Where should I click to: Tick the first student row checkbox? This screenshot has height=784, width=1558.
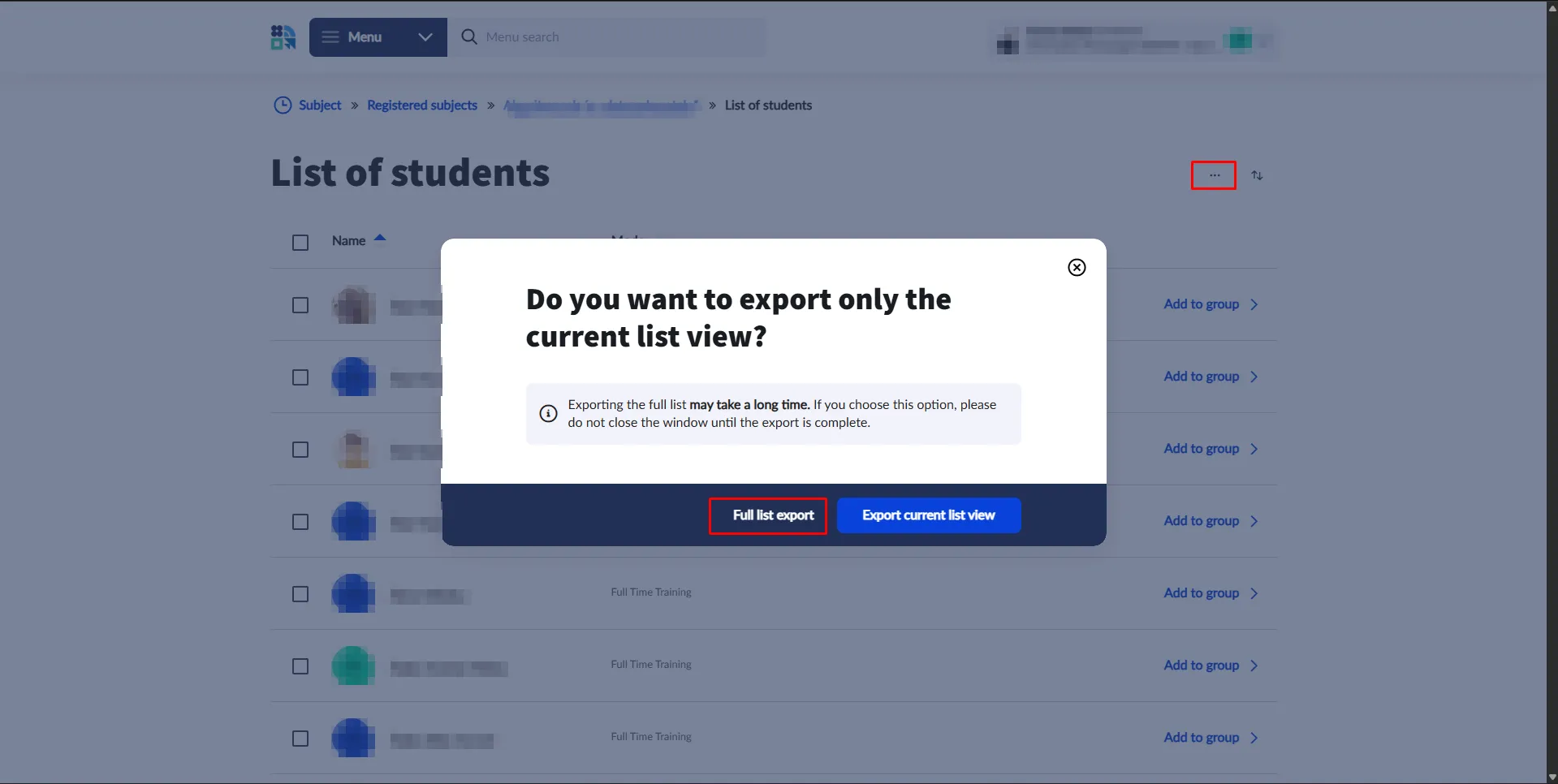[x=300, y=305]
